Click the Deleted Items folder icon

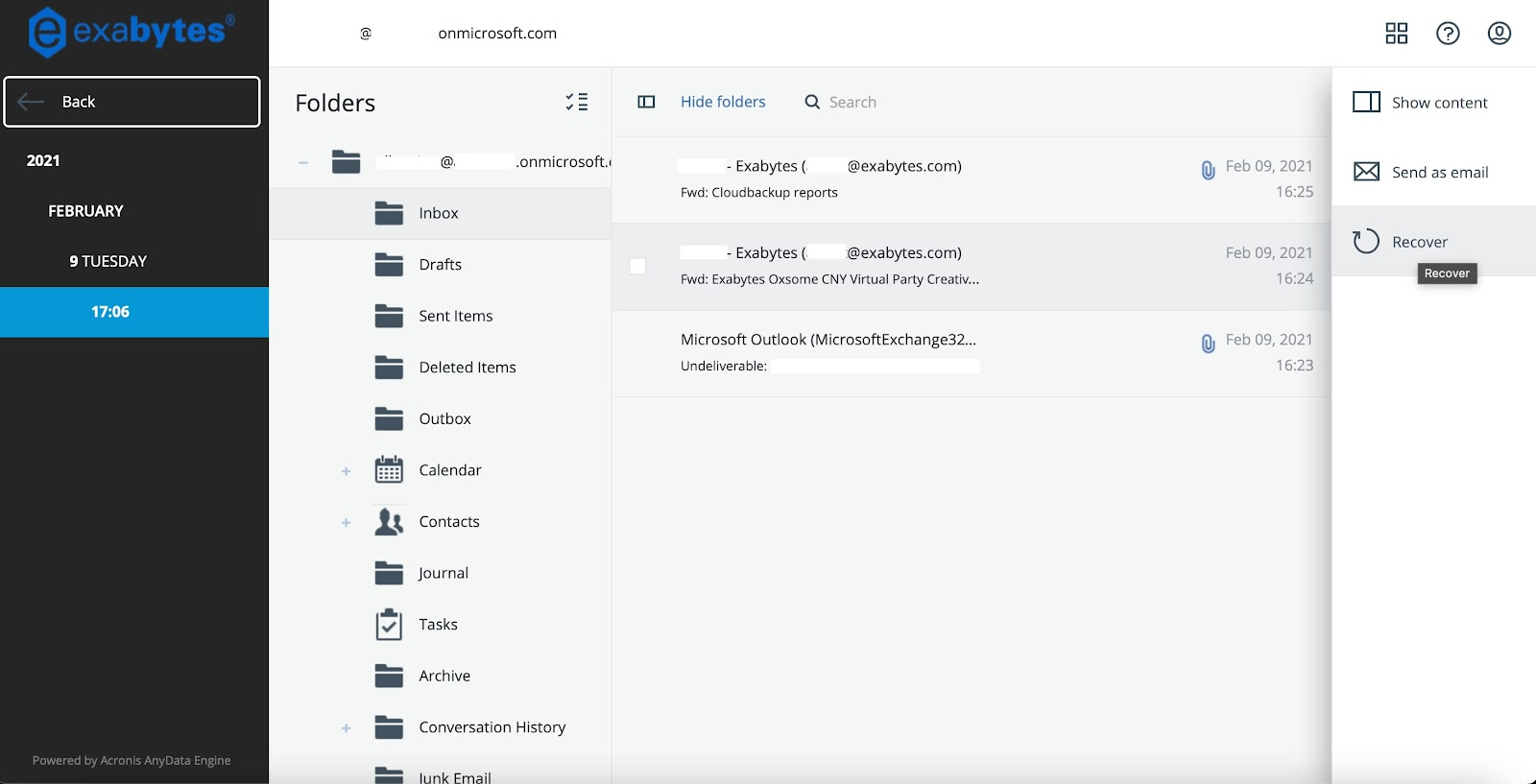point(389,367)
